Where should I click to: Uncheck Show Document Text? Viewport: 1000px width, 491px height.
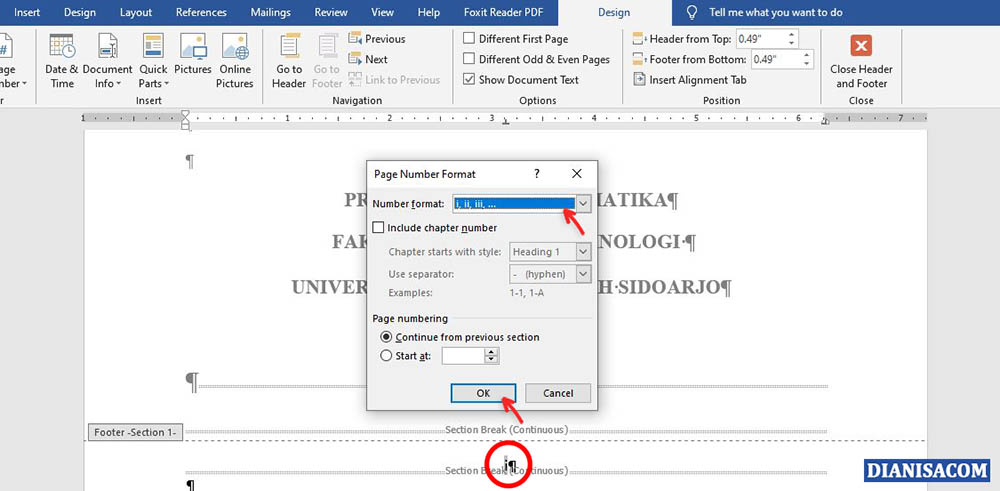tap(469, 80)
